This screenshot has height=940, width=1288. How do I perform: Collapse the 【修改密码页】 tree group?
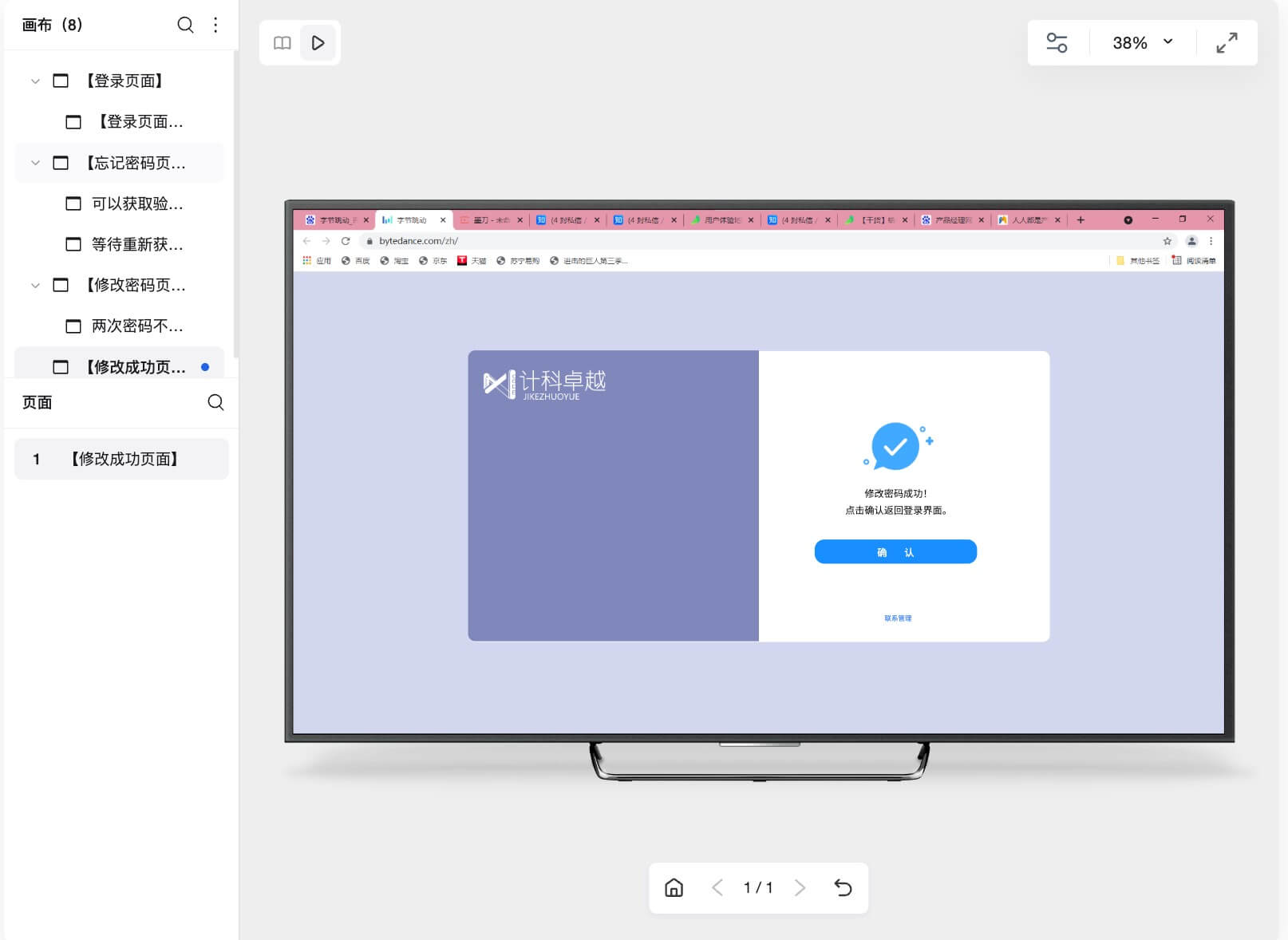(34, 285)
